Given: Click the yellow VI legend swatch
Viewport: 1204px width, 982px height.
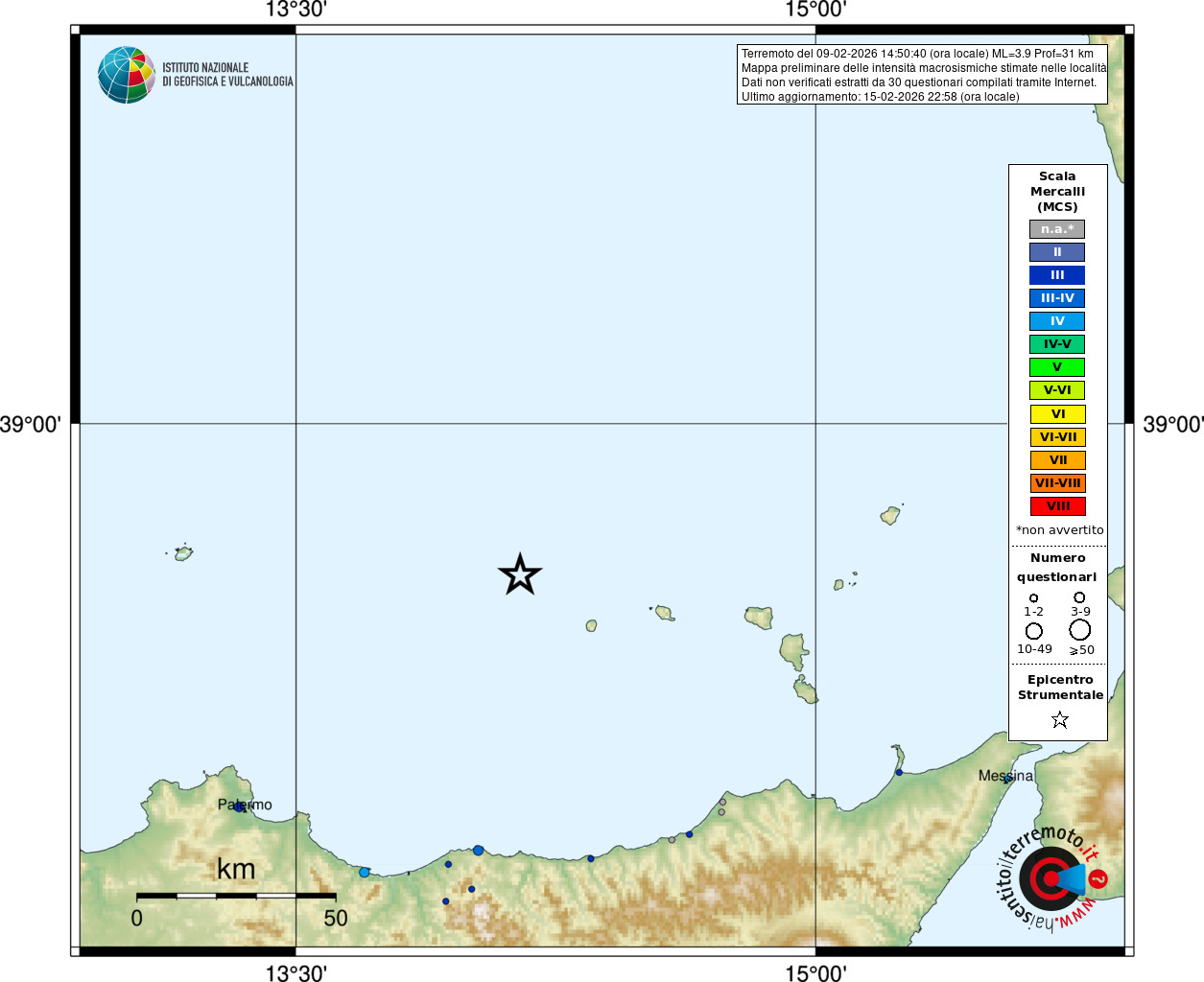Looking at the screenshot, I should coord(1058,414).
